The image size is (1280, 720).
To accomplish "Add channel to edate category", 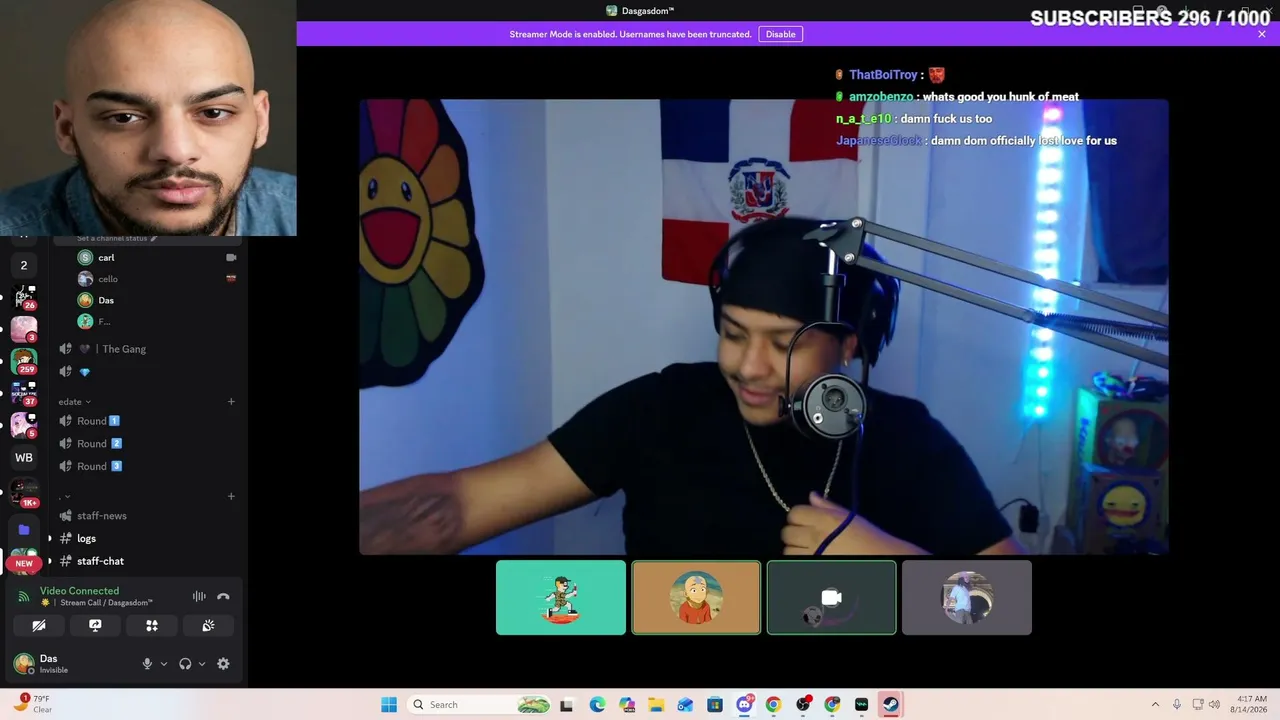I will [x=231, y=402].
